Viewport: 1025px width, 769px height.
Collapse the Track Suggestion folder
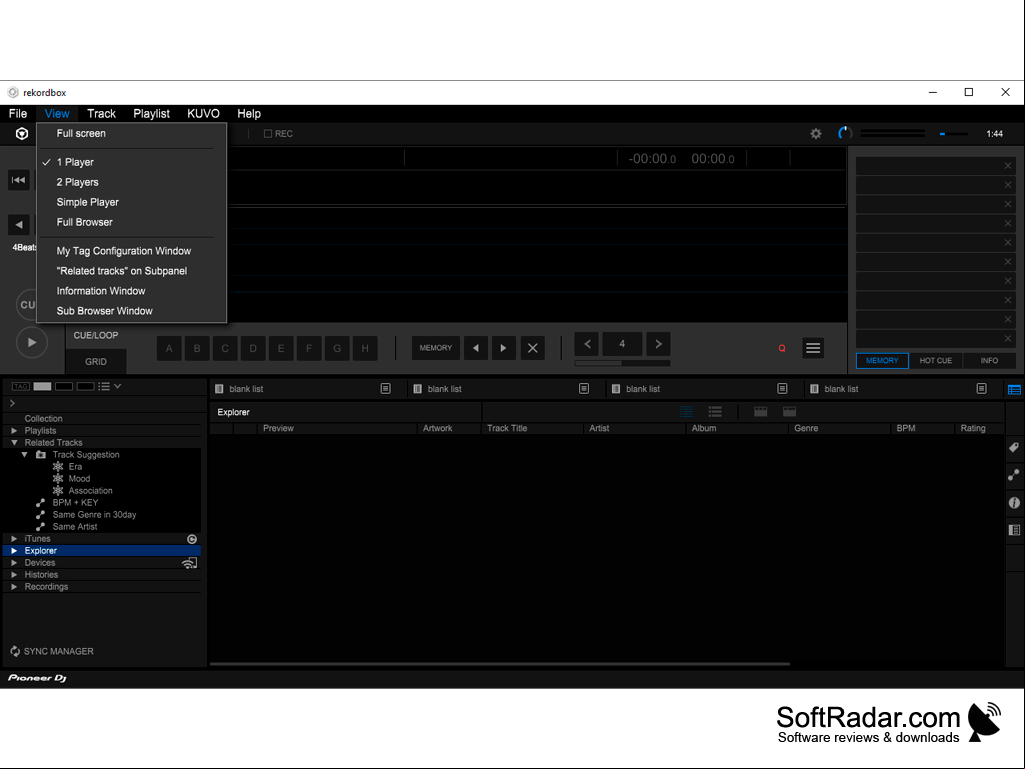click(25, 454)
